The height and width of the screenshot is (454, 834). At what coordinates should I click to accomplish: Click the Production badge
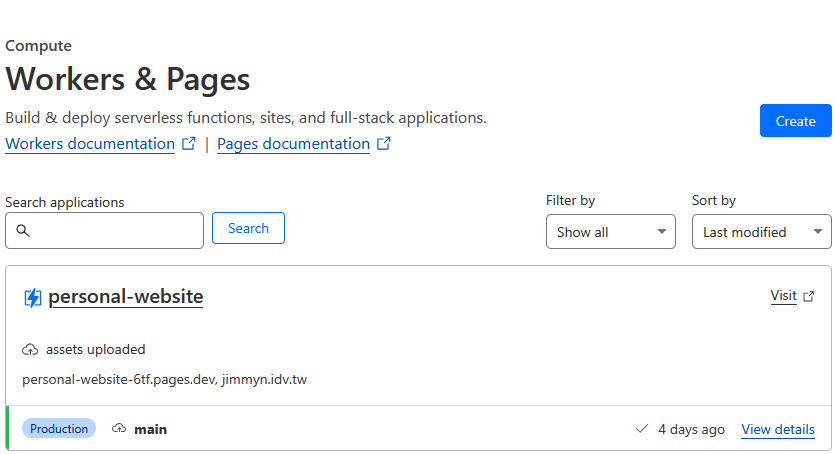pos(59,428)
